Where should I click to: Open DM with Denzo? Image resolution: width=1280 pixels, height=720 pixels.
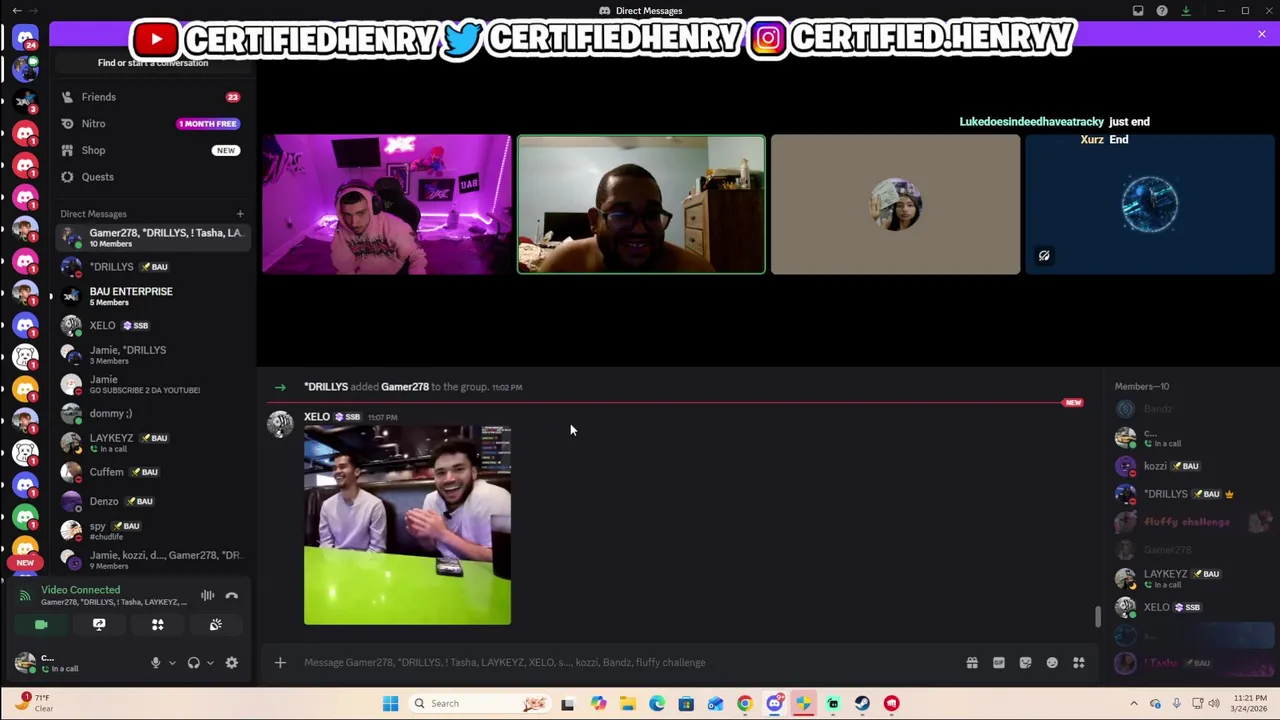pos(152,501)
